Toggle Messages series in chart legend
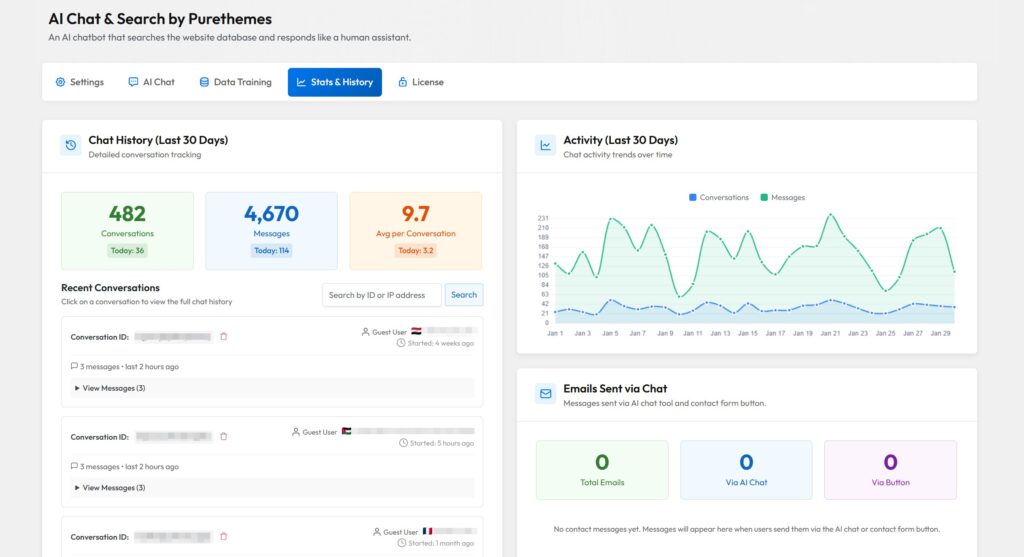This screenshot has width=1024, height=557. coord(782,198)
